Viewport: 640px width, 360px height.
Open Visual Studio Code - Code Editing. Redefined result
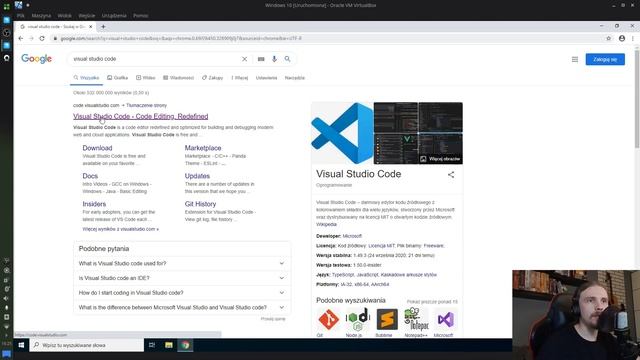[140, 116]
